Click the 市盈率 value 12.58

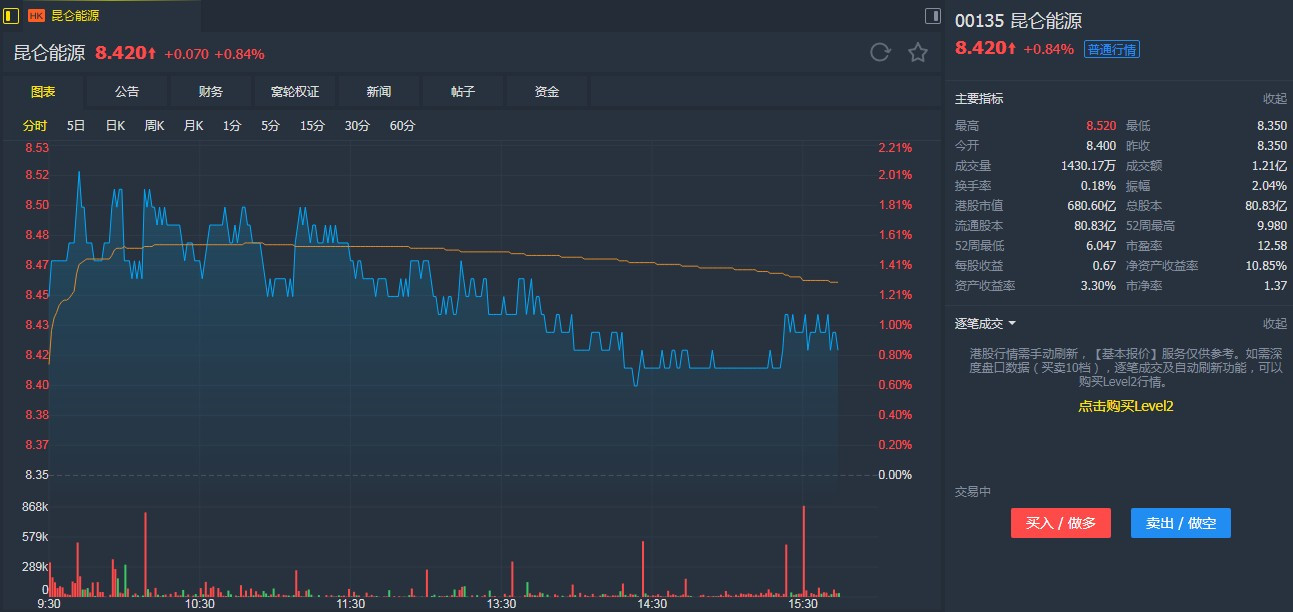1272,245
